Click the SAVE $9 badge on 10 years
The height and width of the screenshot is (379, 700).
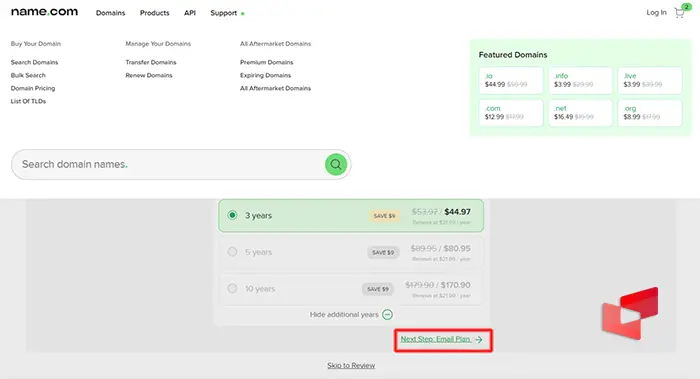click(378, 289)
